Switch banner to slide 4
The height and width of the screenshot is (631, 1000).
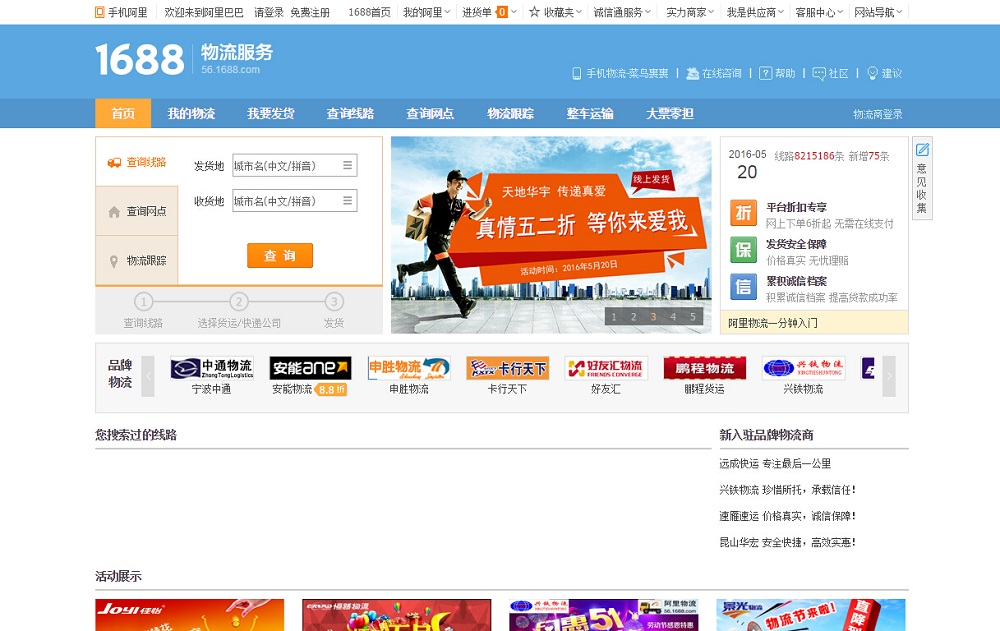(673, 316)
